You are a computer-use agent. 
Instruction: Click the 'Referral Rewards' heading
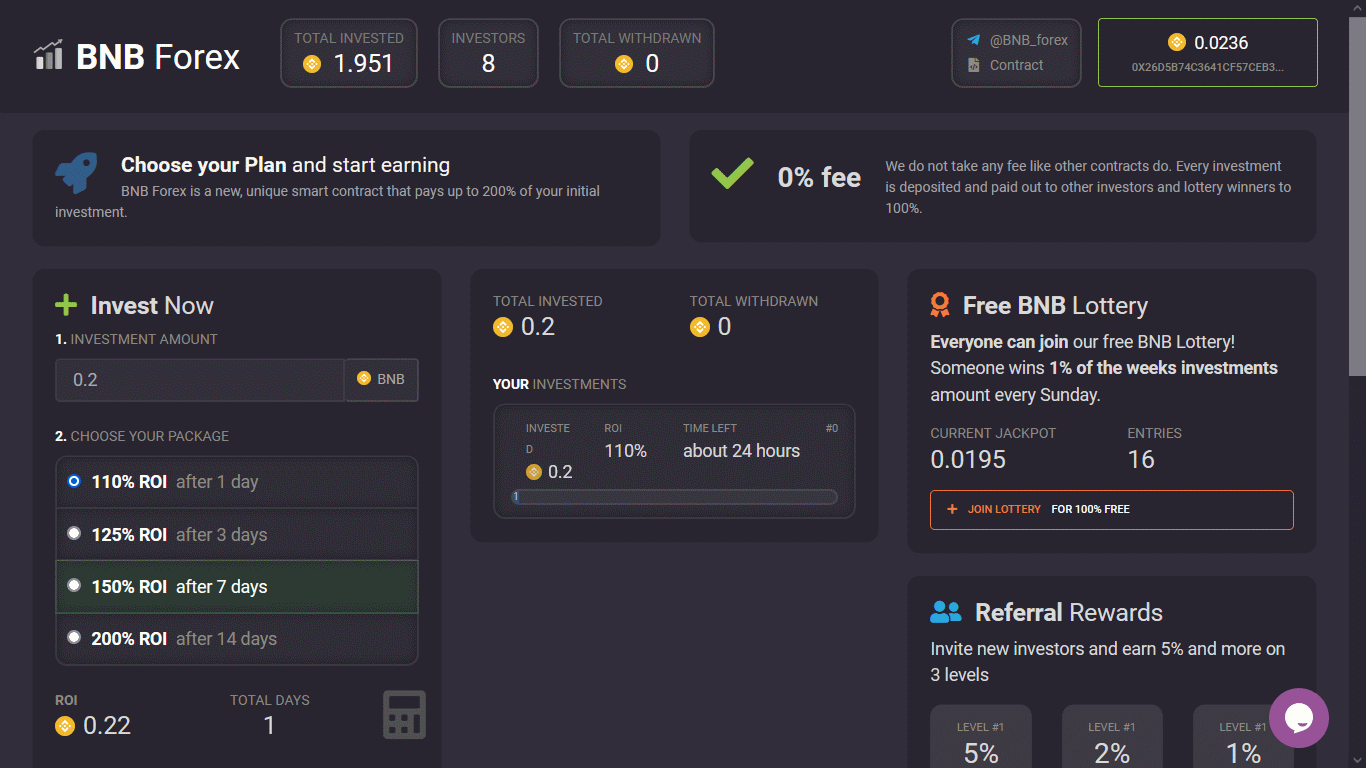tap(1069, 613)
